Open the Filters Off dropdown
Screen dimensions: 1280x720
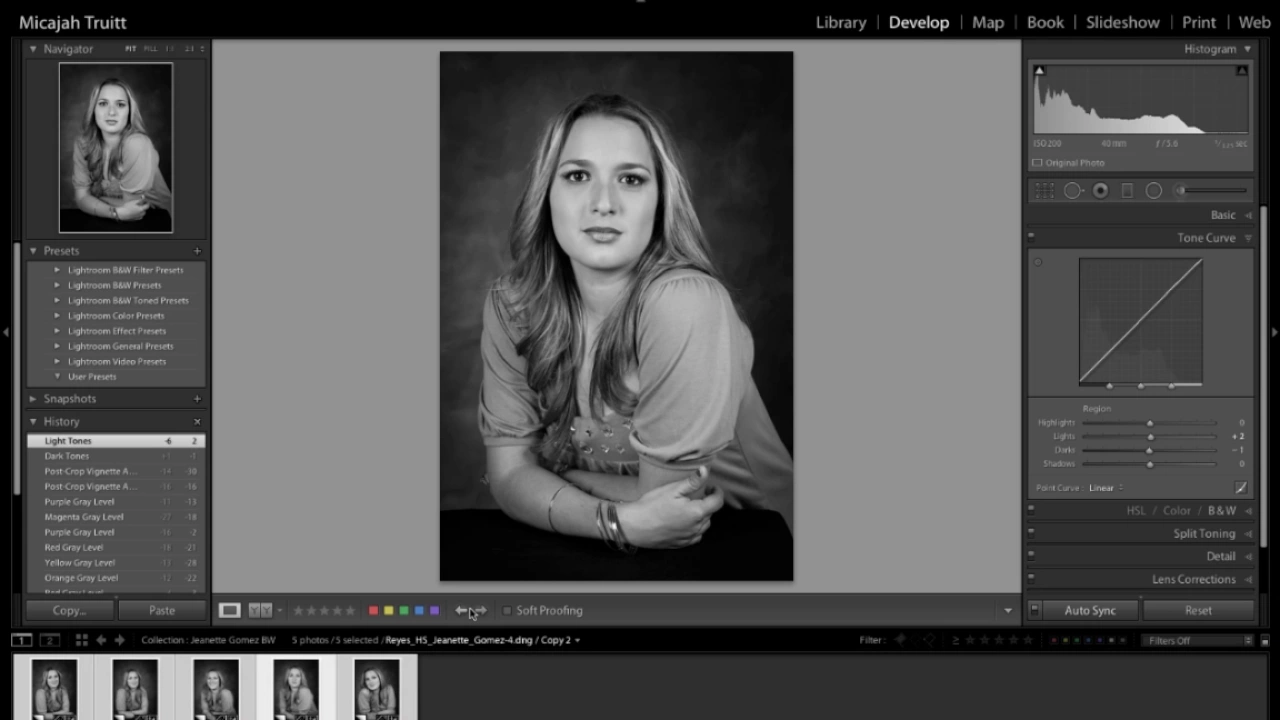(x=1197, y=640)
